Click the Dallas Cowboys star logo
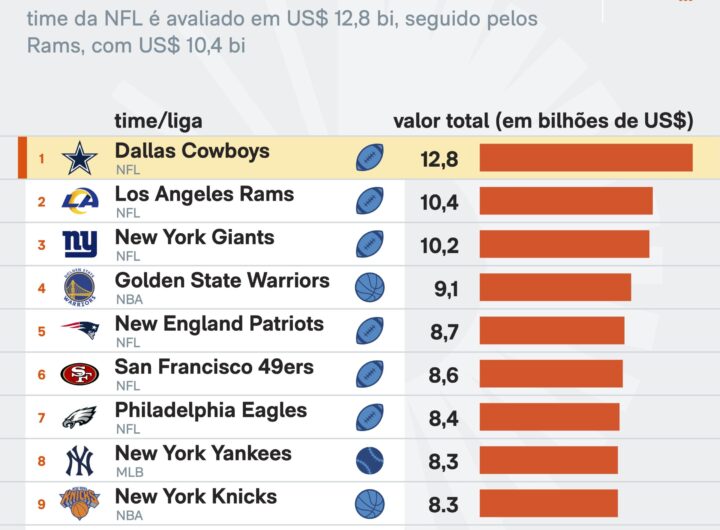 80,158
